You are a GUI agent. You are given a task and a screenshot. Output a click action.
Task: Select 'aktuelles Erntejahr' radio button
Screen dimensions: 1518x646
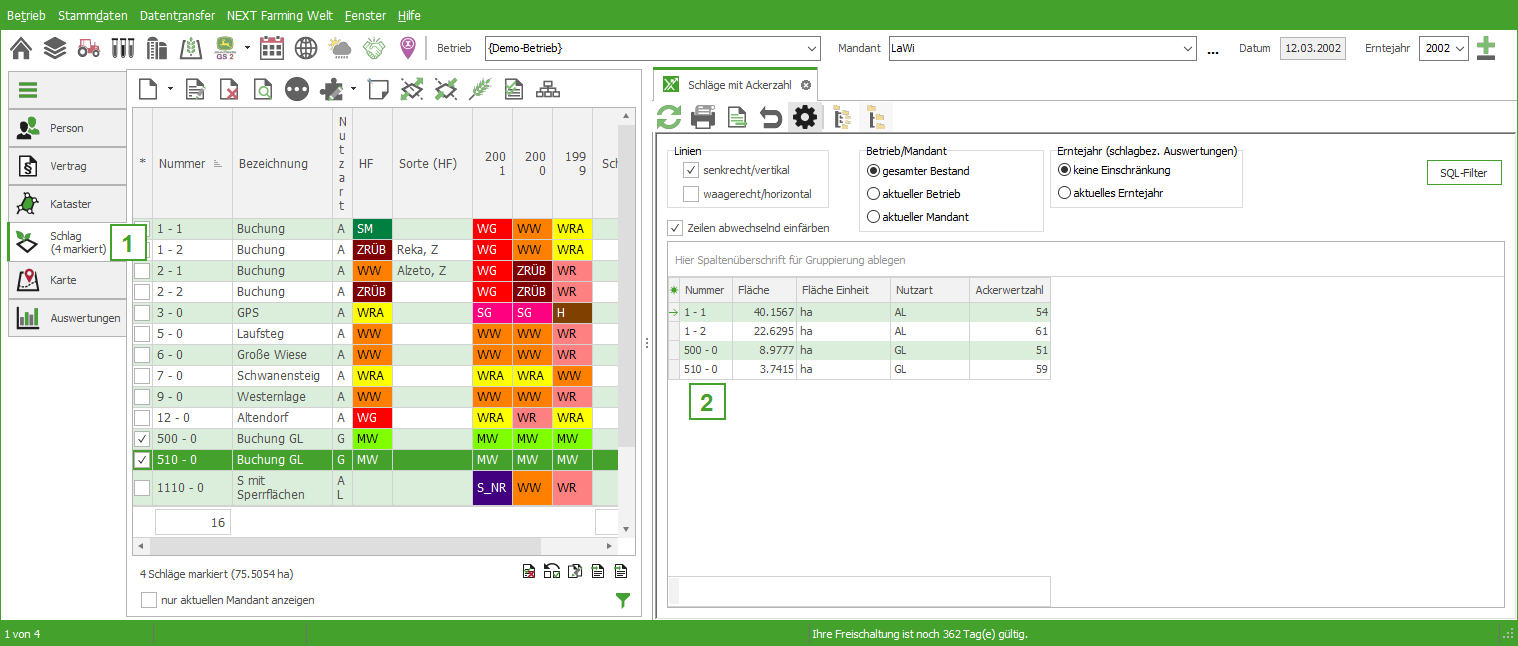pyautogui.click(x=1064, y=193)
